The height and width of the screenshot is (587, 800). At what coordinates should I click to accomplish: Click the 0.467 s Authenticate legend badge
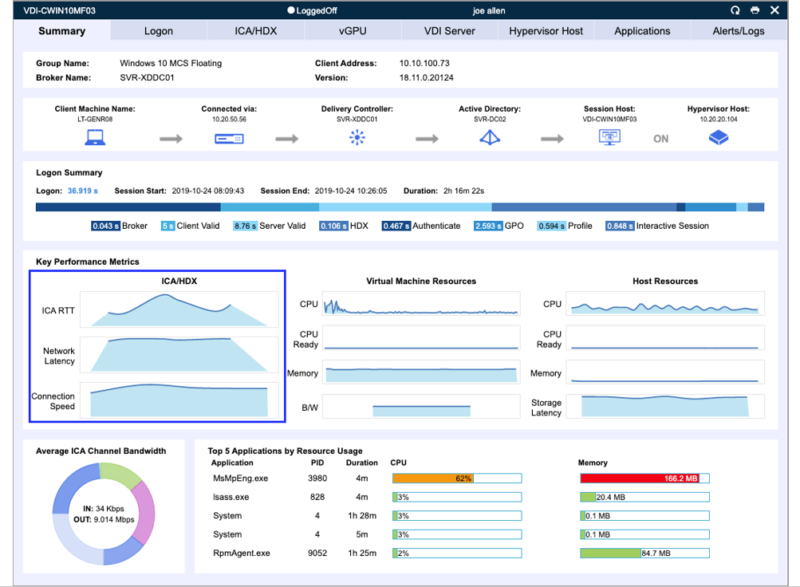(396, 226)
